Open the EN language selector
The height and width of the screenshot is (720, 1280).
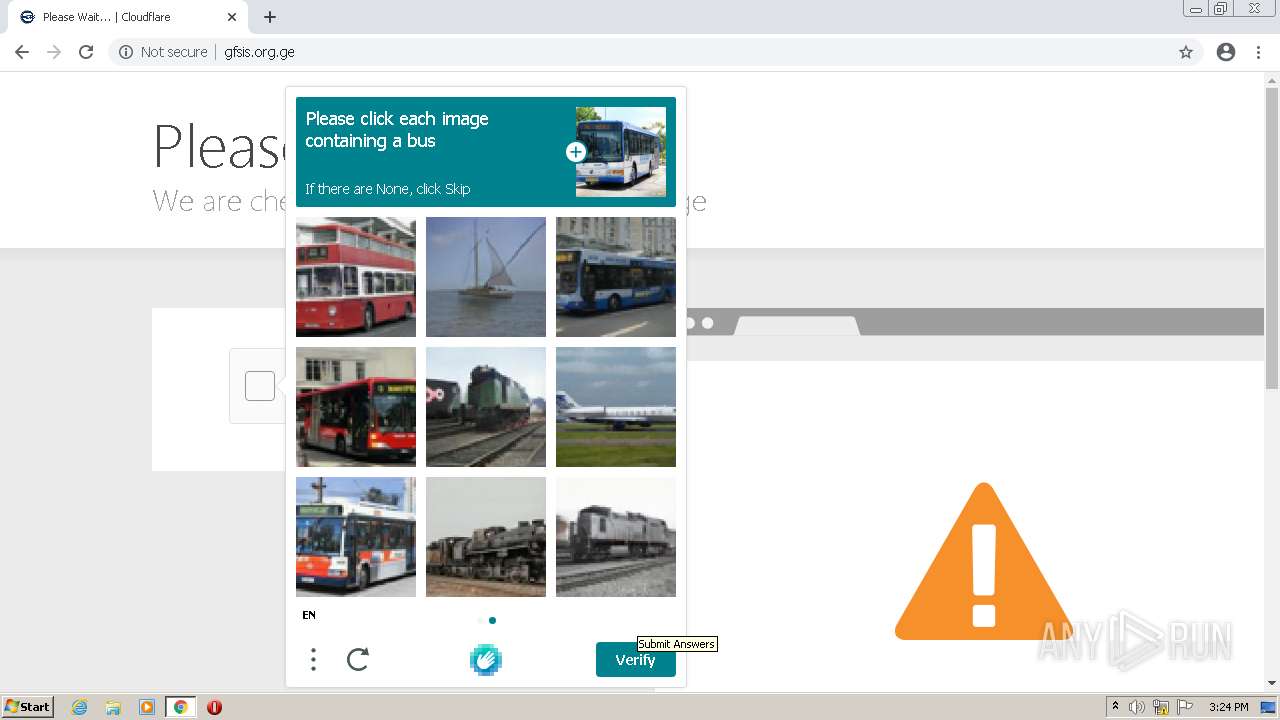point(309,615)
